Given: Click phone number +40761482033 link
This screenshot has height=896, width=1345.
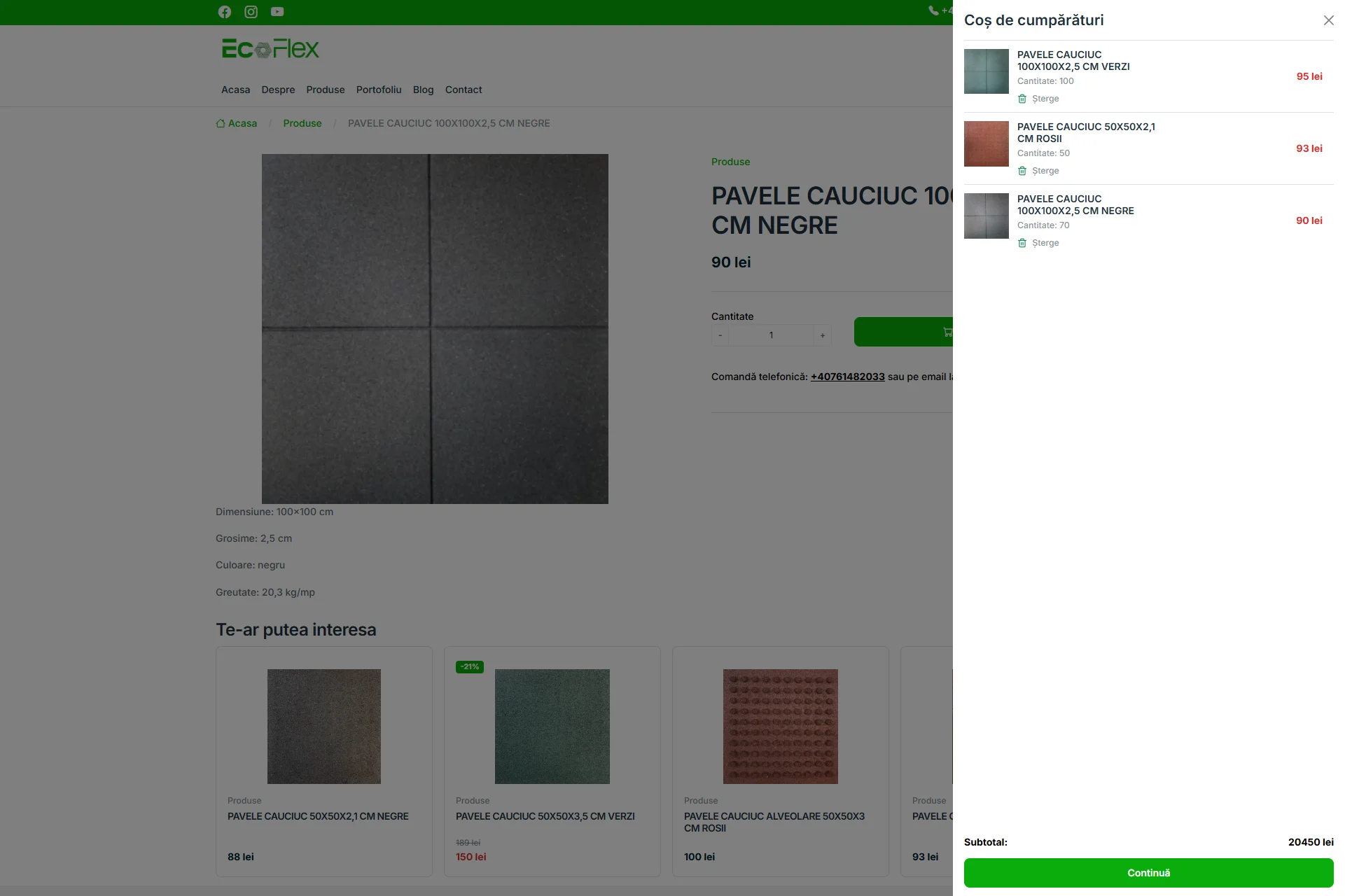Looking at the screenshot, I should tap(847, 377).
